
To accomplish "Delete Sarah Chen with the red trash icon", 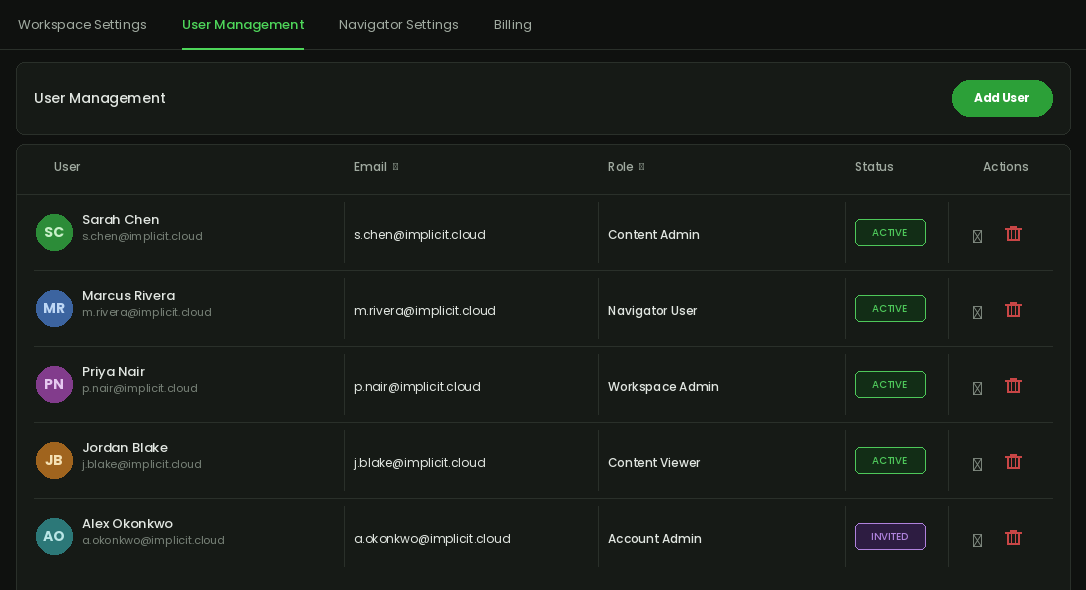I will [x=1013, y=234].
